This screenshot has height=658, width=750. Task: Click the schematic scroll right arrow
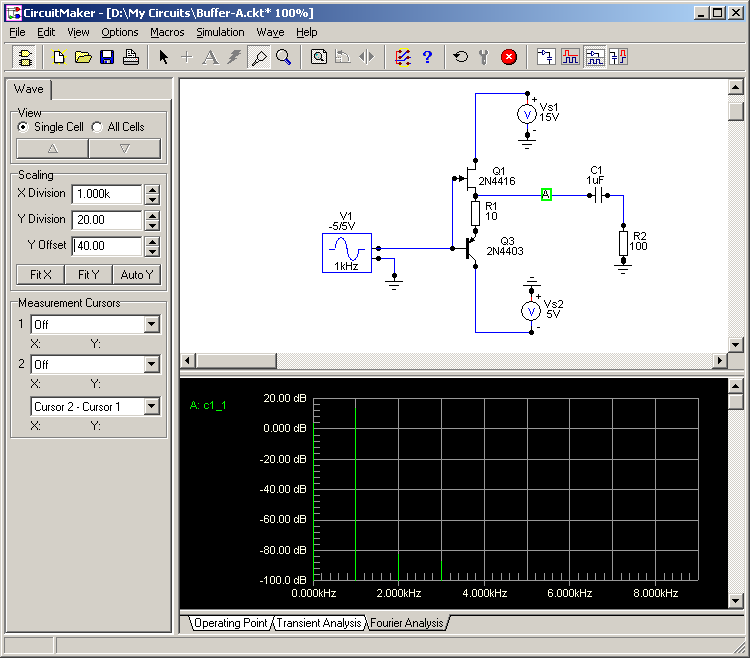pyautogui.click(x=719, y=361)
